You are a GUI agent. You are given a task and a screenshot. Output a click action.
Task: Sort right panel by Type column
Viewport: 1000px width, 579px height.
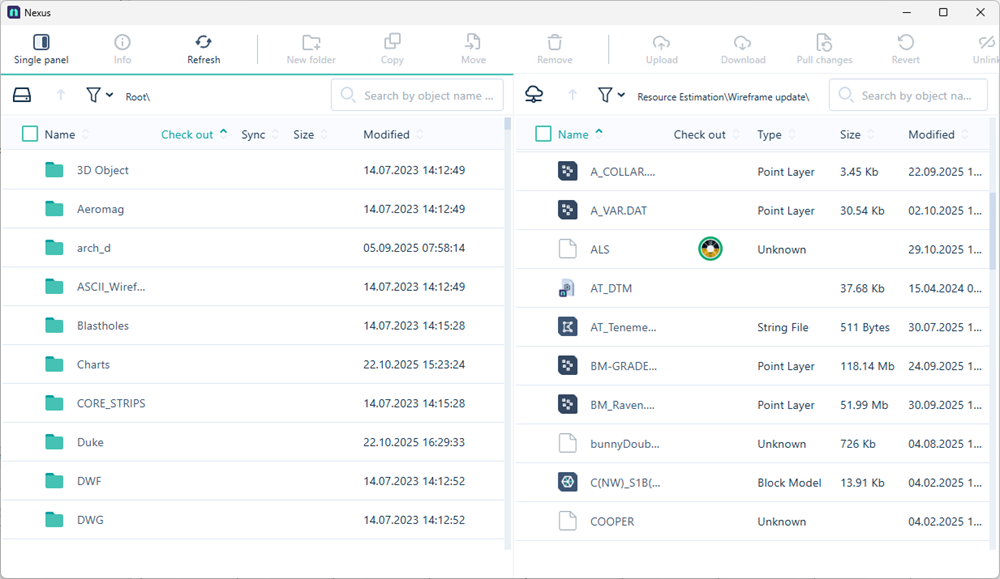(769, 134)
